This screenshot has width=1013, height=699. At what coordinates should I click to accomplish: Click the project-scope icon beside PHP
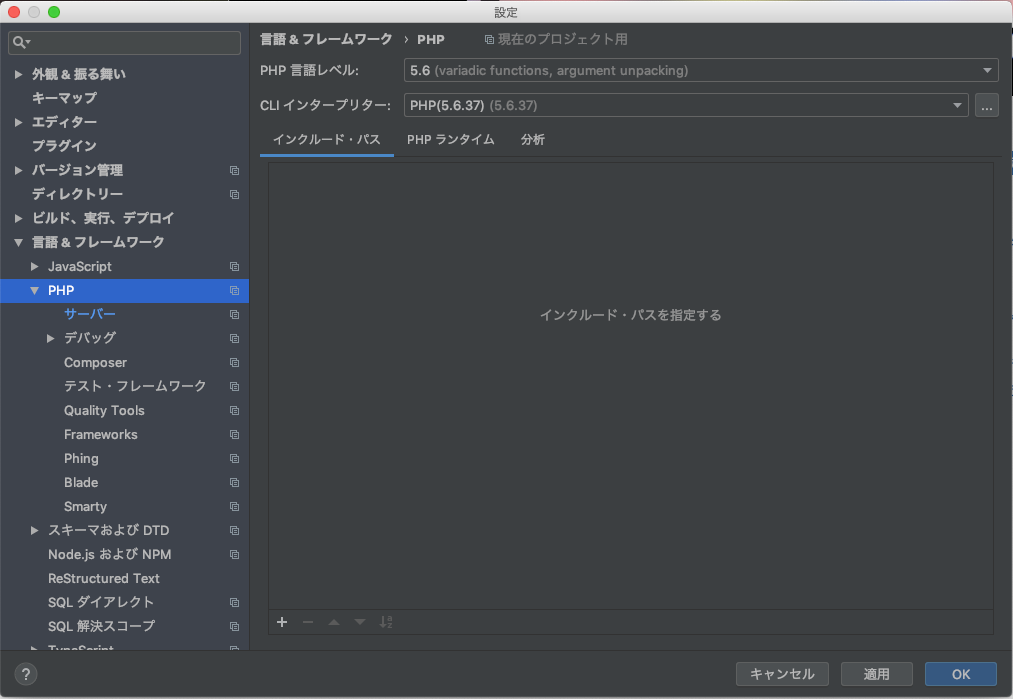point(233,290)
